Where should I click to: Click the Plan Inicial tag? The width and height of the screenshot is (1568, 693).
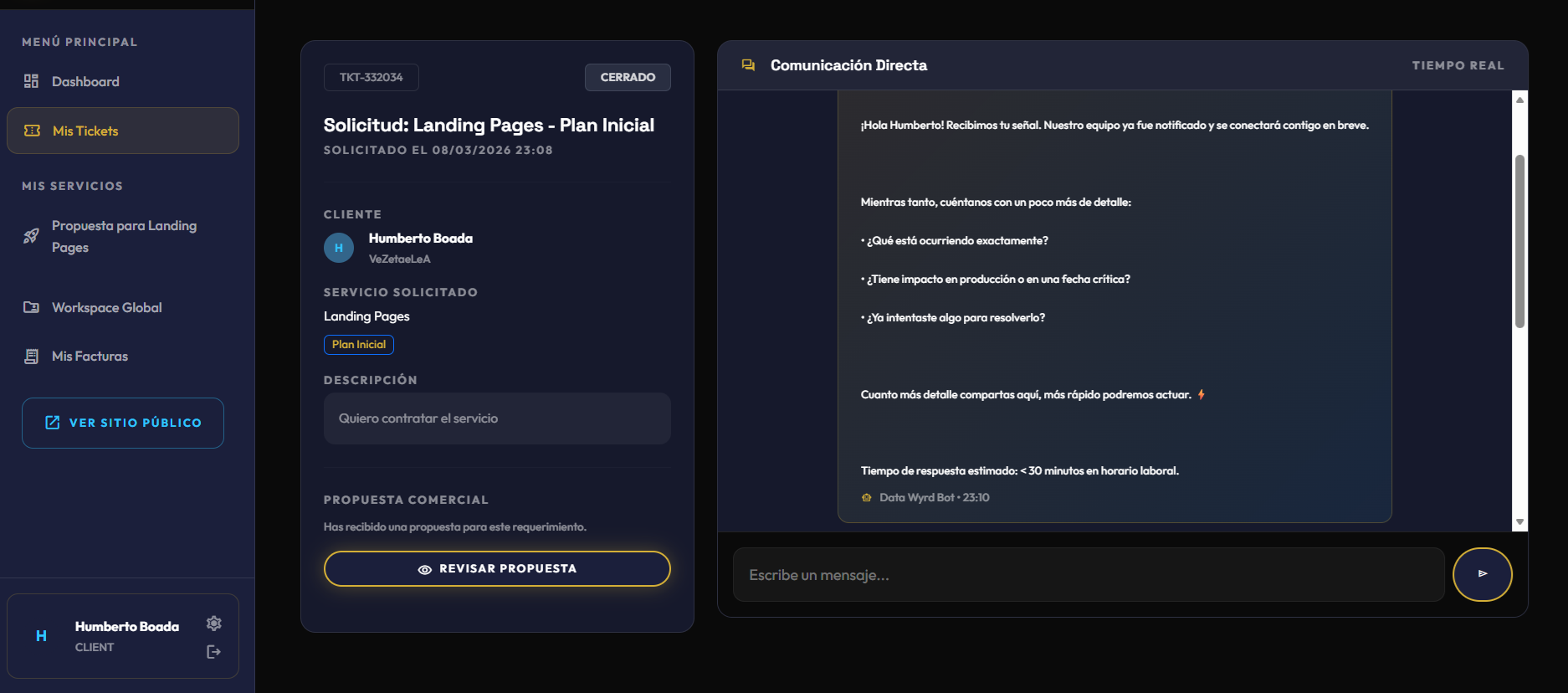(x=359, y=344)
